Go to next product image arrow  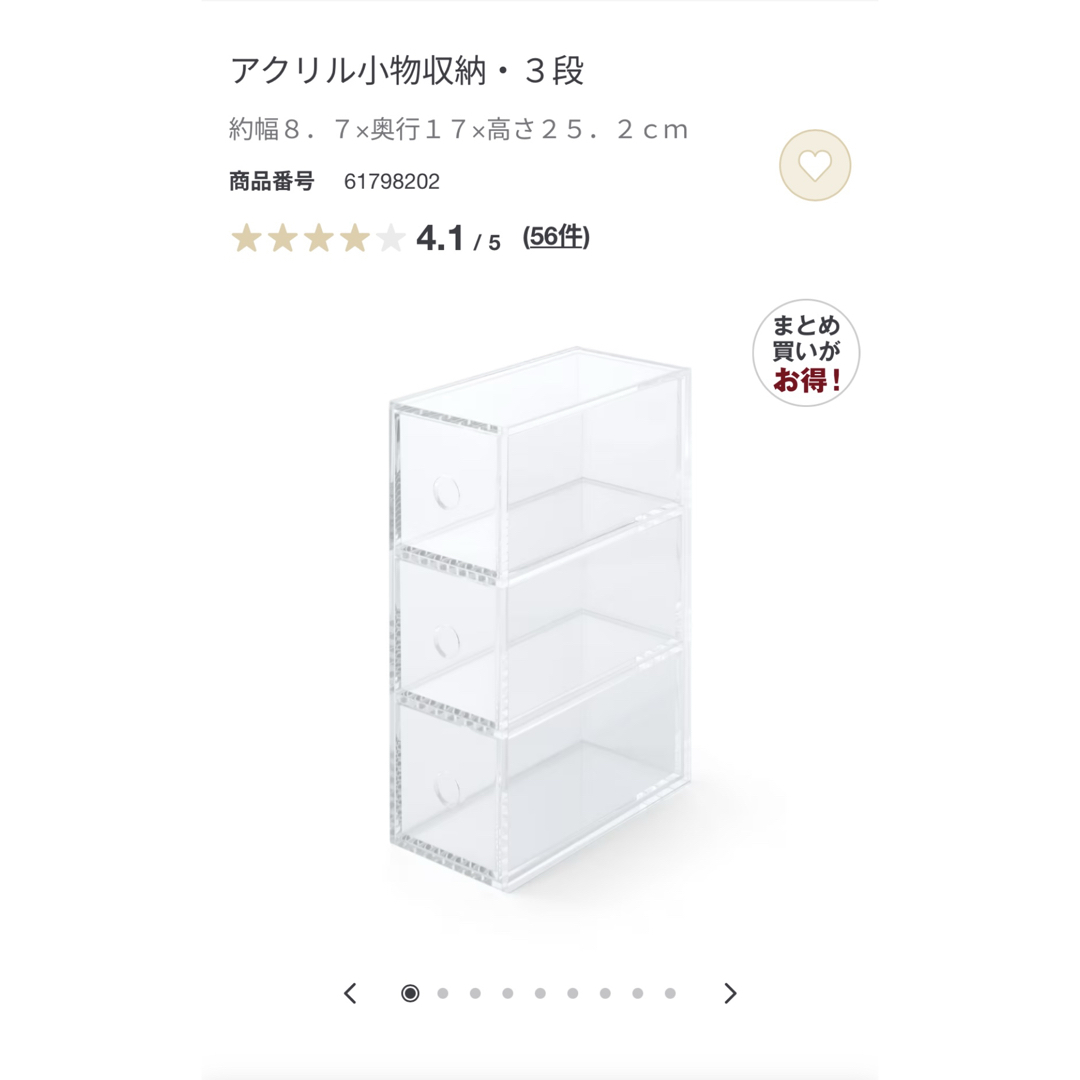click(x=731, y=993)
